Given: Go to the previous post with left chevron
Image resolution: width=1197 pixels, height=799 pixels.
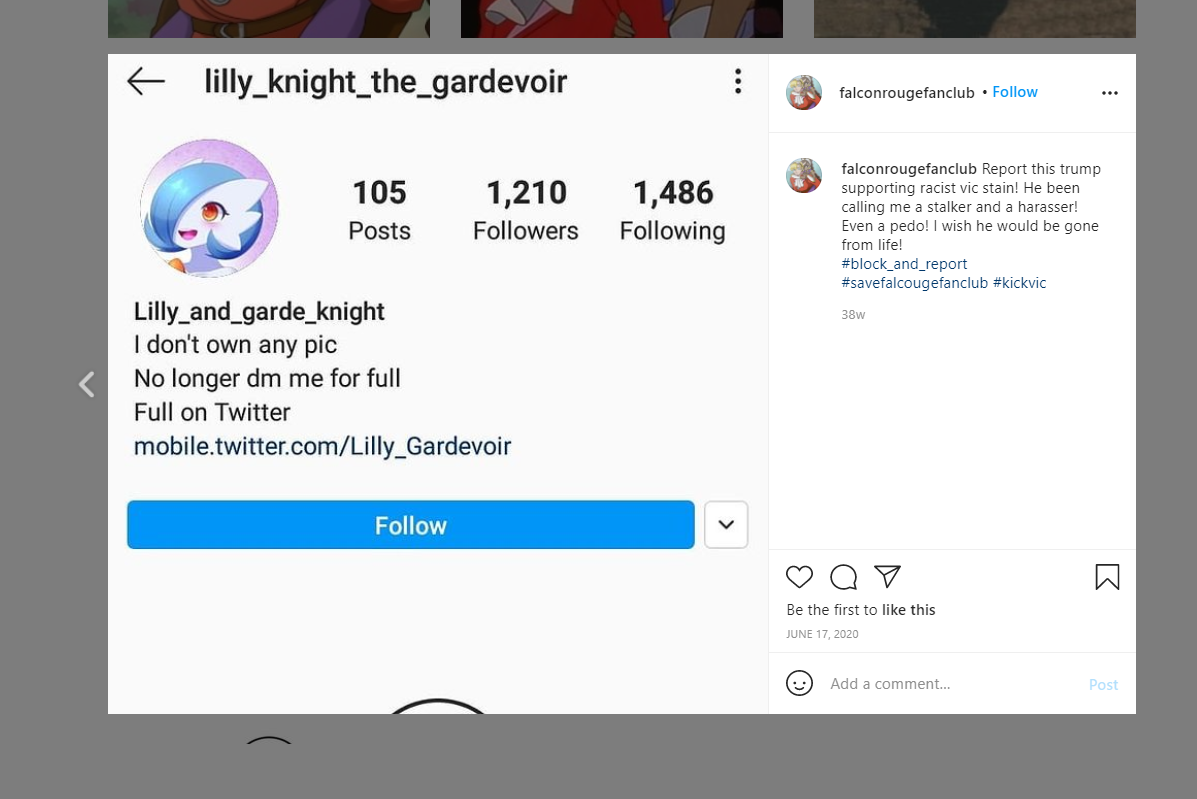Looking at the screenshot, I should pos(87,384).
